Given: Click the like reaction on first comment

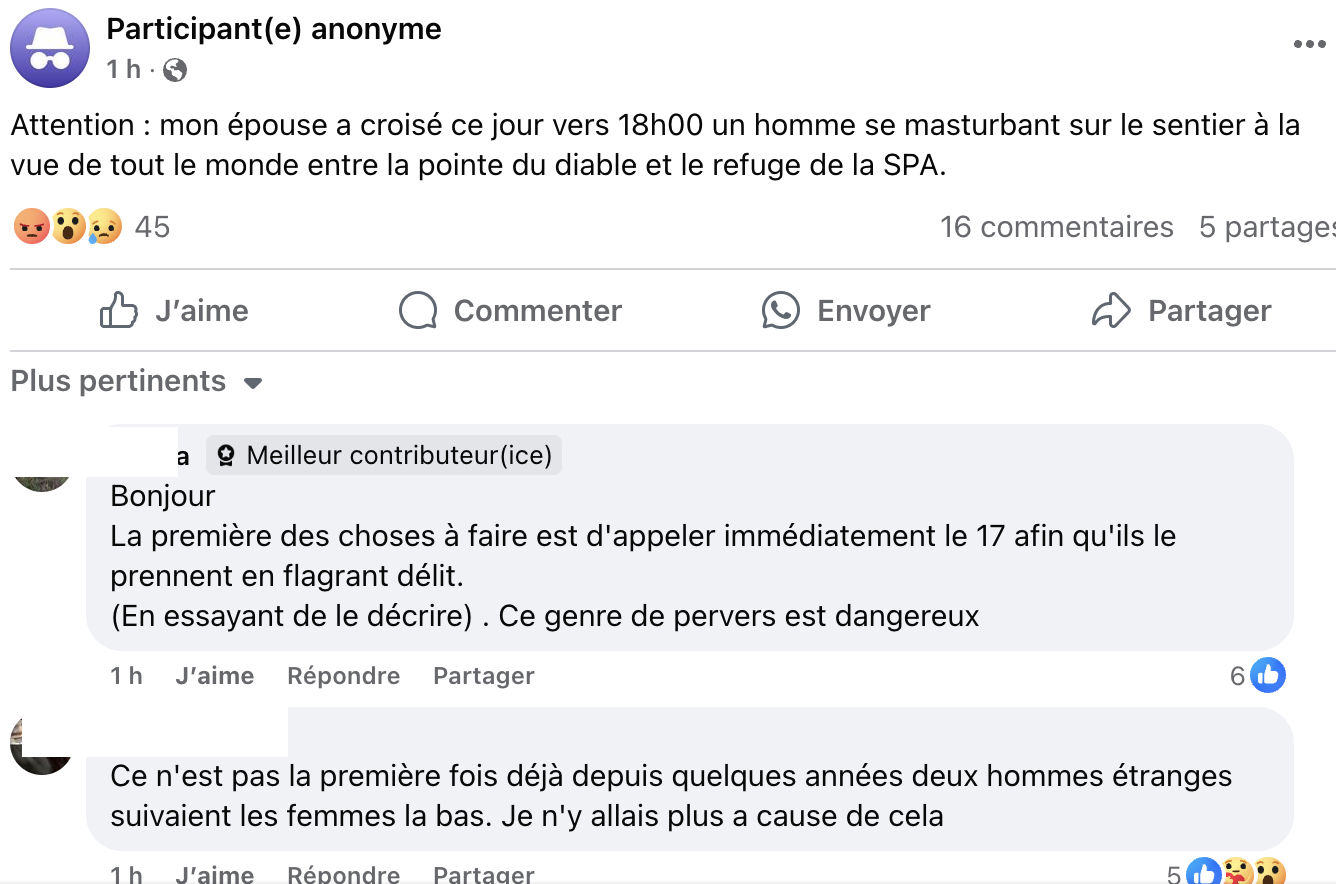Looking at the screenshot, I should coord(1267,676).
